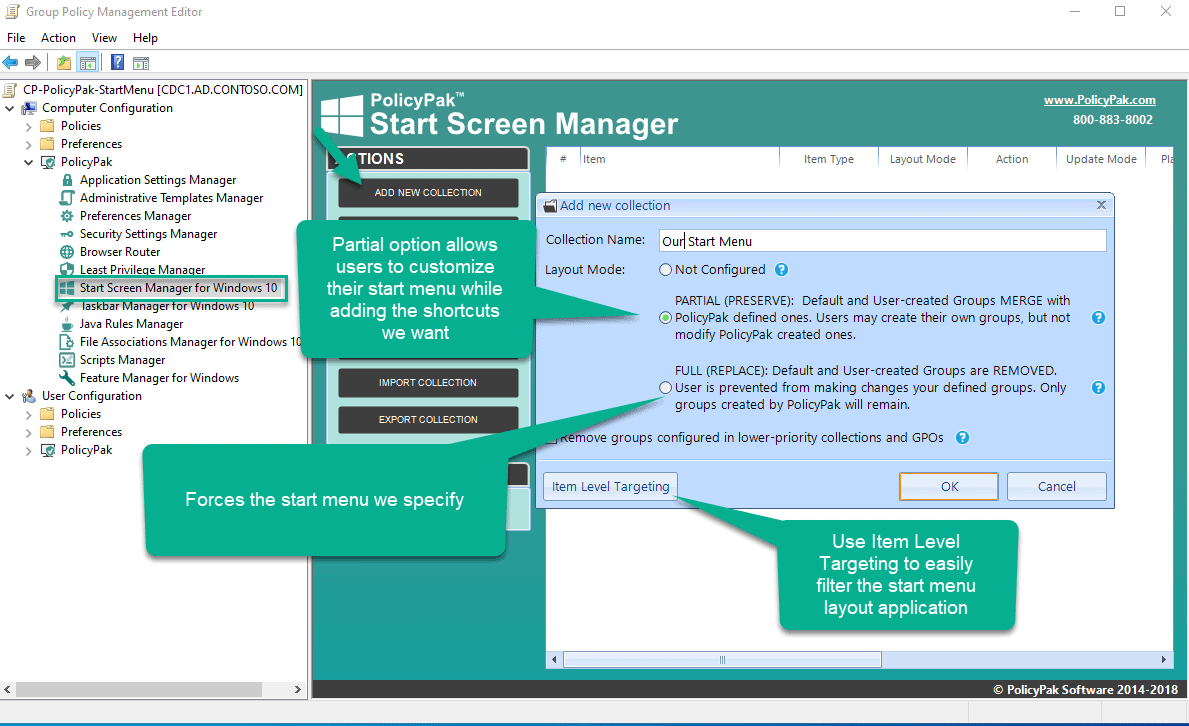Screen dimensions: 1189x726
Task: Click the collection list horizontal scrollbar thumb
Action: pos(722,660)
